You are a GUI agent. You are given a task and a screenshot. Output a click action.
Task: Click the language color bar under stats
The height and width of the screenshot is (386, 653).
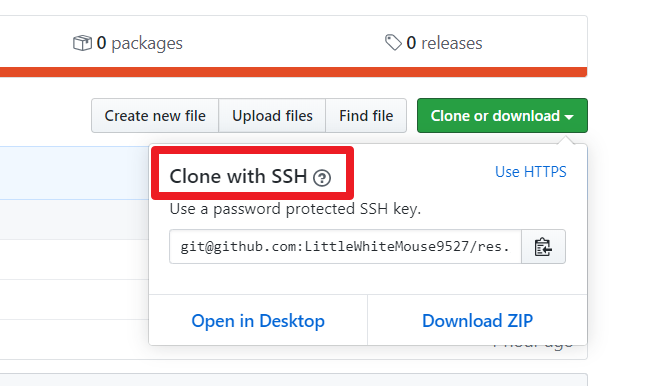[294, 72]
